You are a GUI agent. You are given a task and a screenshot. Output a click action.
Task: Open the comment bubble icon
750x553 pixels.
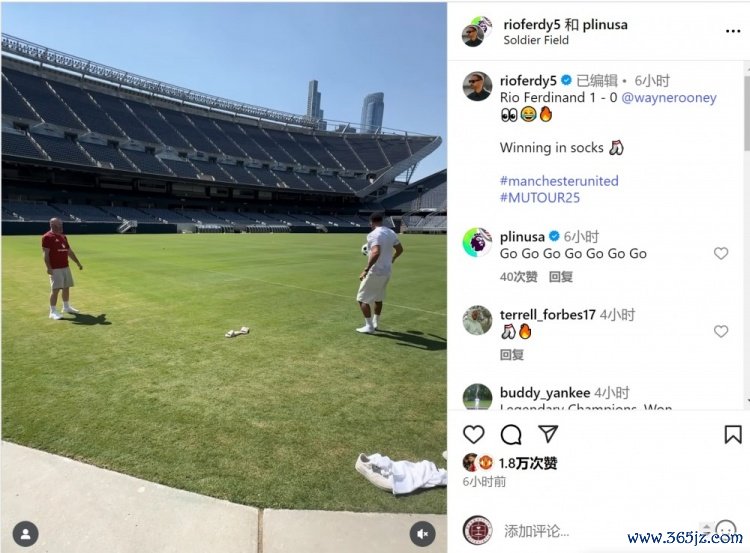click(x=511, y=434)
